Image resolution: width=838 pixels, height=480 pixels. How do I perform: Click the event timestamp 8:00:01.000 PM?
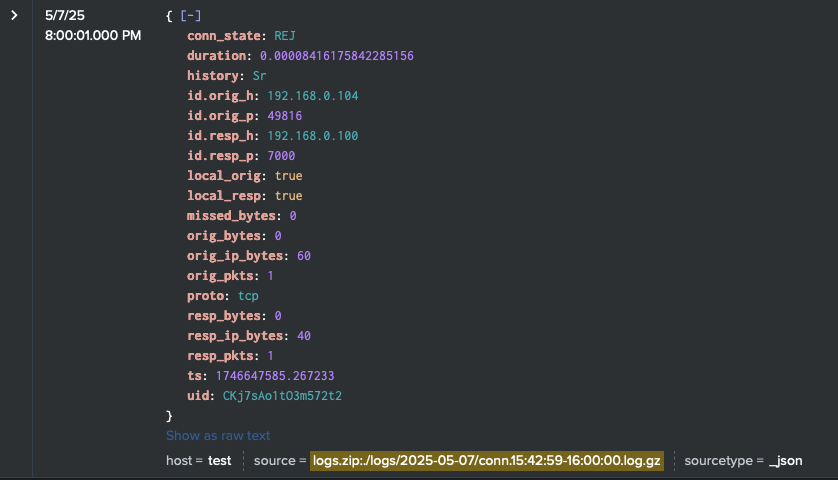point(93,36)
